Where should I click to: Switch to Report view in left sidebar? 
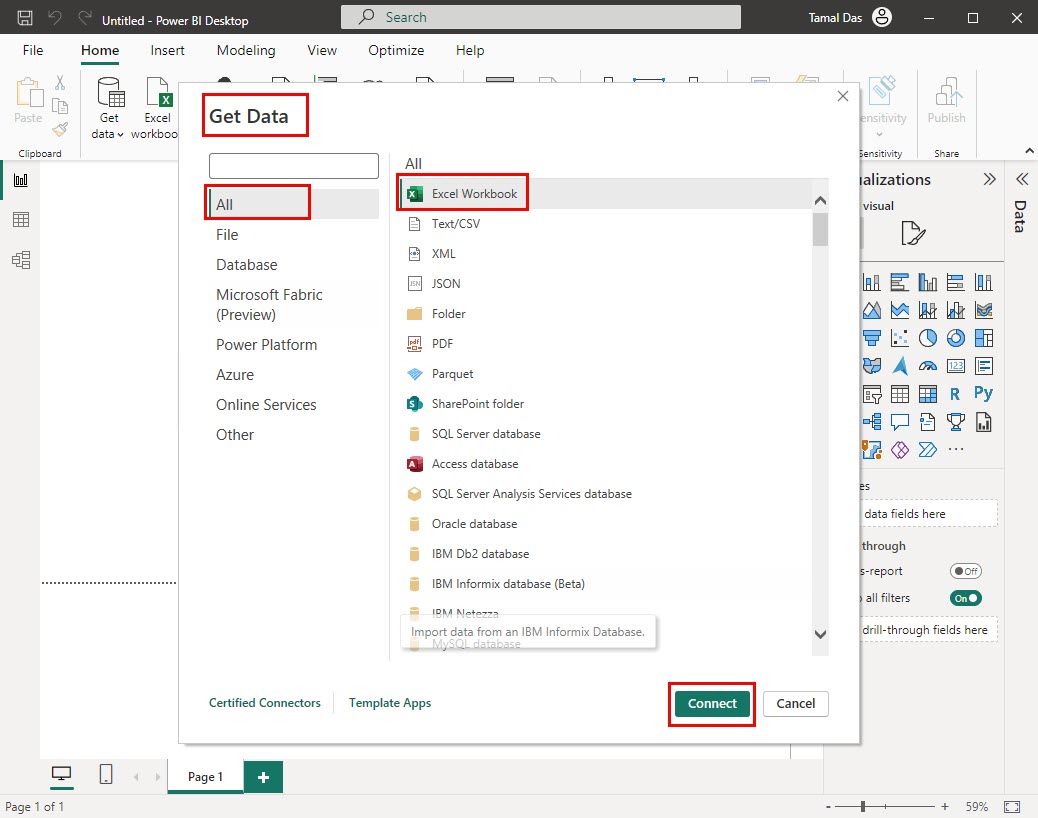(21, 180)
